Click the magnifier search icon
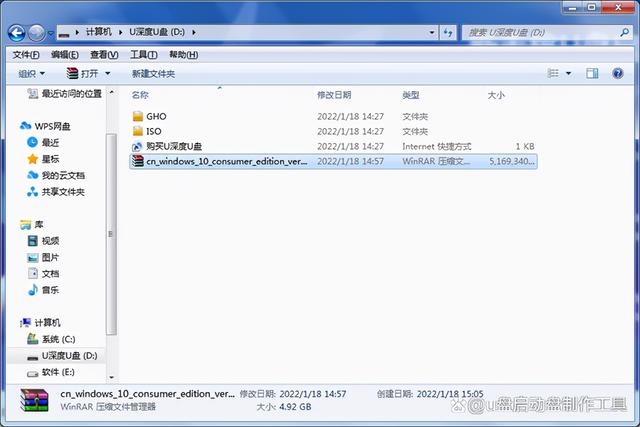This screenshot has width=640, height=427. point(624,32)
